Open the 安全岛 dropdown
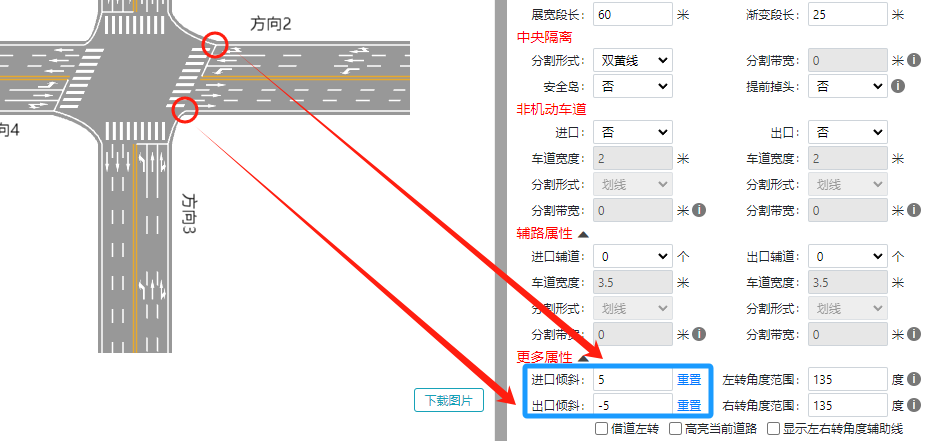 pyautogui.click(x=632, y=86)
